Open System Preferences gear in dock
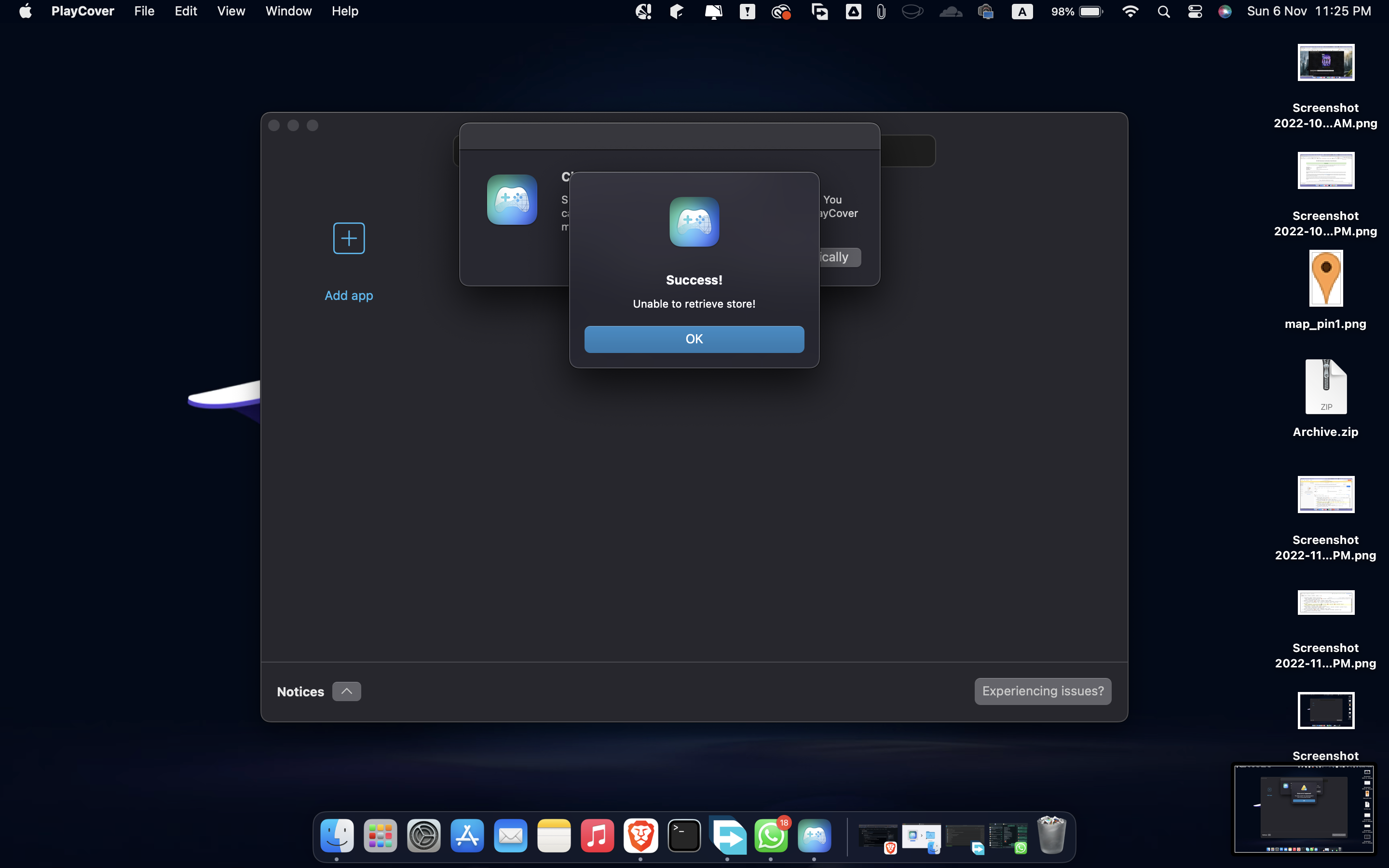This screenshot has height=868, width=1389. click(x=423, y=836)
